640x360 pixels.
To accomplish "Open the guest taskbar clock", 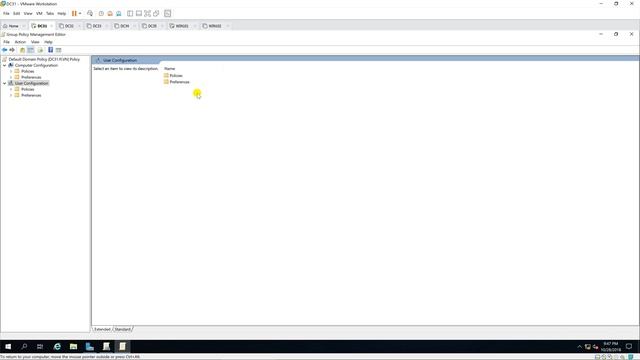I will (x=611, y=347).
